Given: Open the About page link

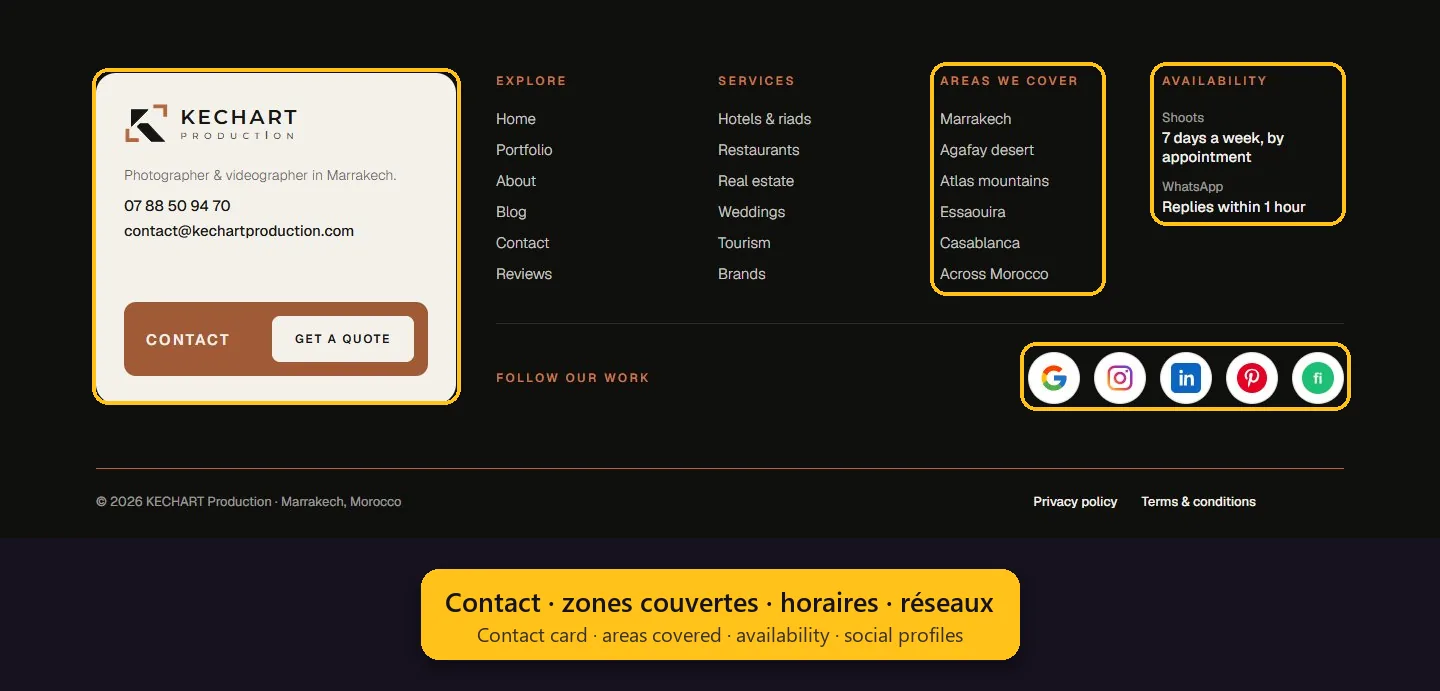Looking at the screenshot, I should (516, 181).
